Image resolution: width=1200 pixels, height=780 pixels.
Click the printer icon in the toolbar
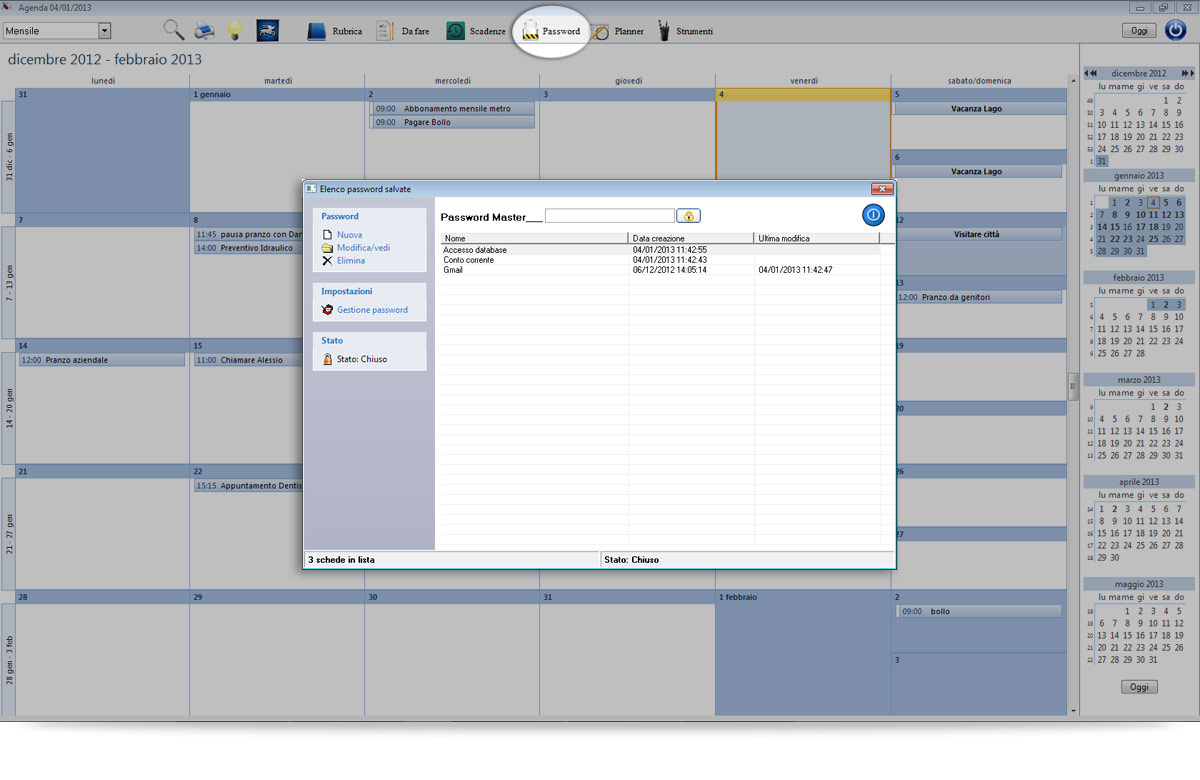204,30
